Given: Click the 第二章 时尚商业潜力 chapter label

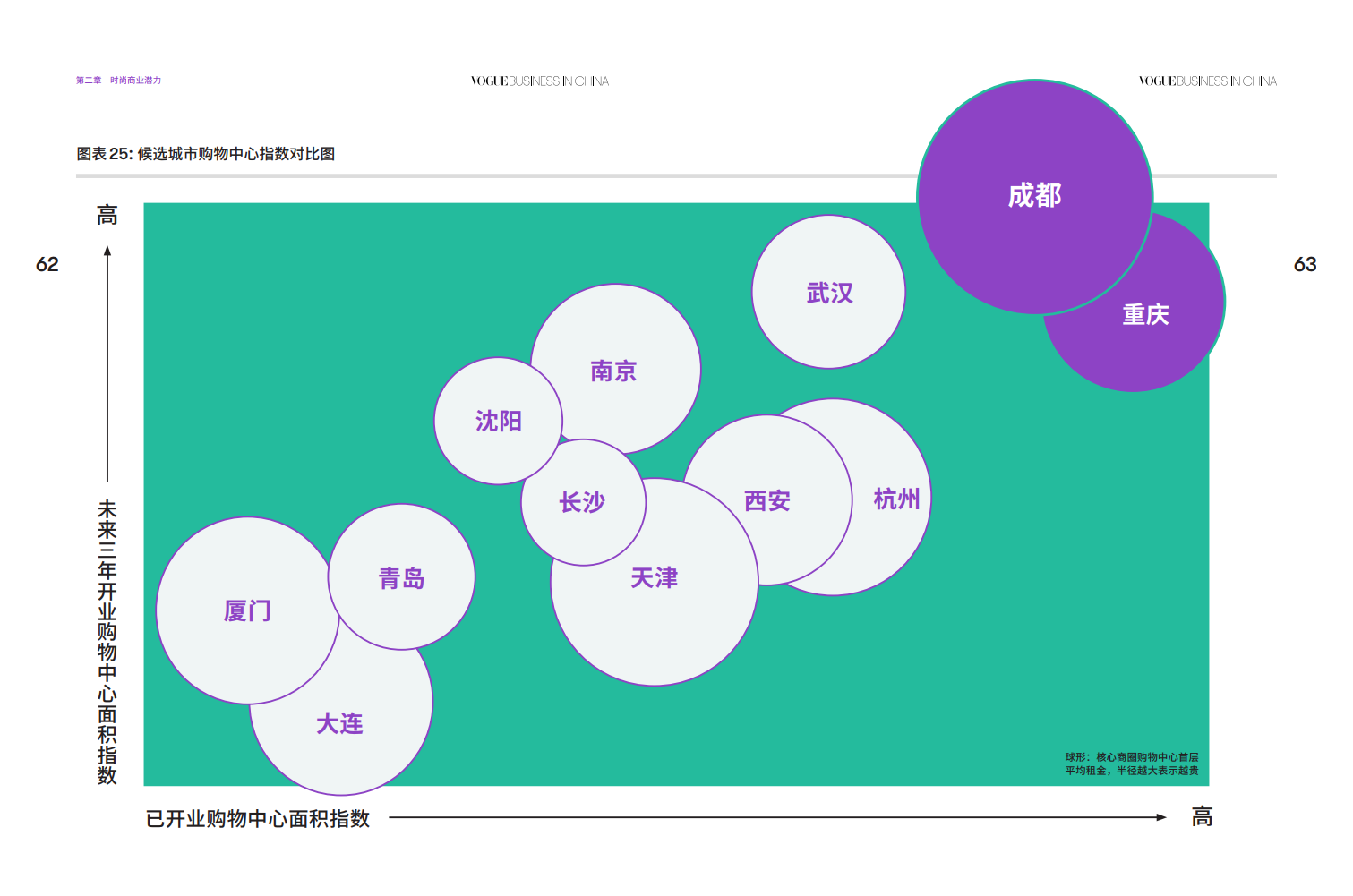Looking at the screenshot, I should [118, 81].
